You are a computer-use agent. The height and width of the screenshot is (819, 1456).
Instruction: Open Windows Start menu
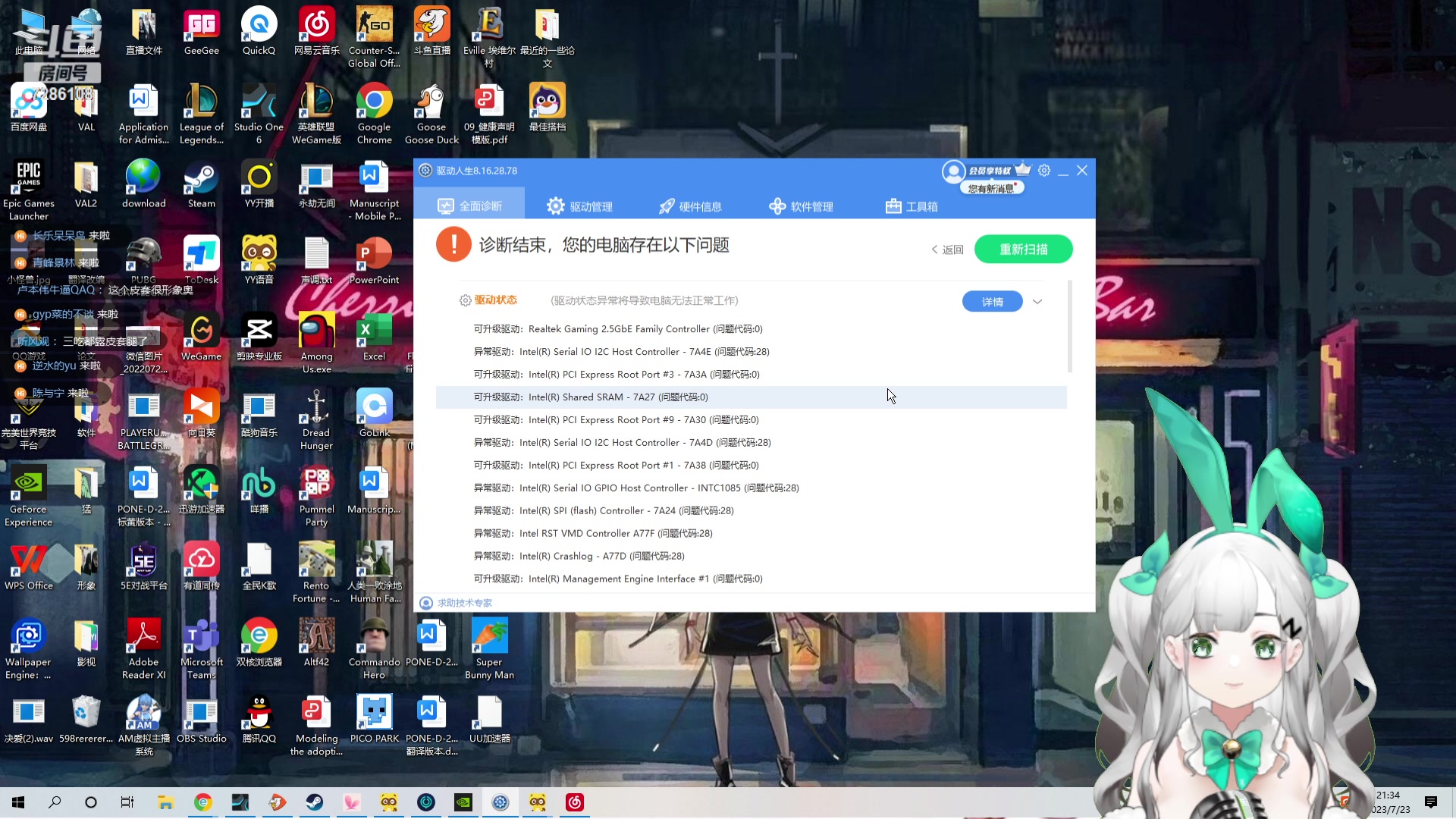pyautogui.click(x=18, y=802)
